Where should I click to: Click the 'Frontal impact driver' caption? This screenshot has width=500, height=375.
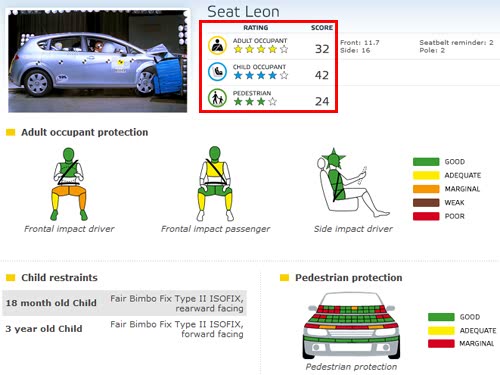pyautogui.click(x=69, y=229)
